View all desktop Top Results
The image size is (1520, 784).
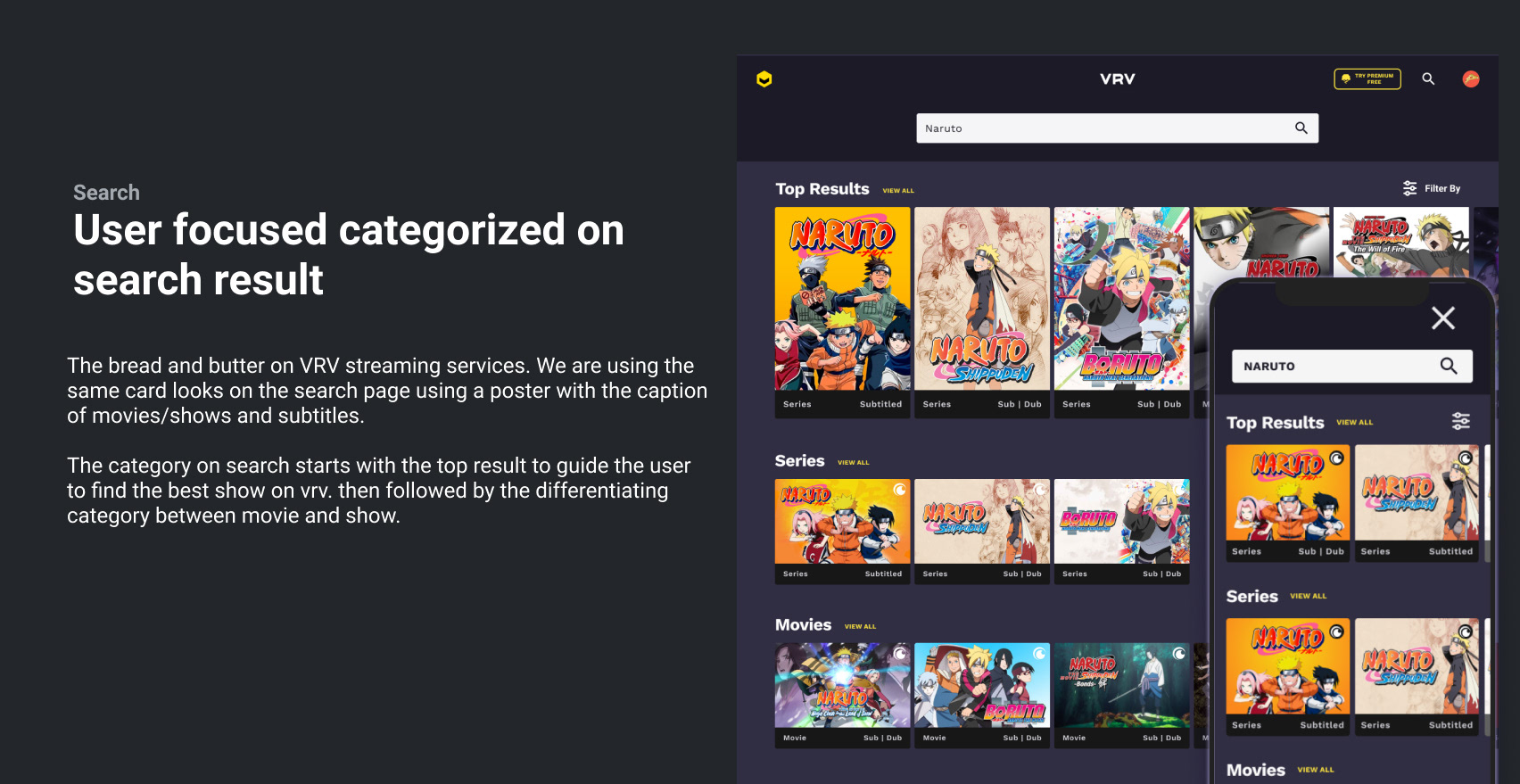click(898, 191)
